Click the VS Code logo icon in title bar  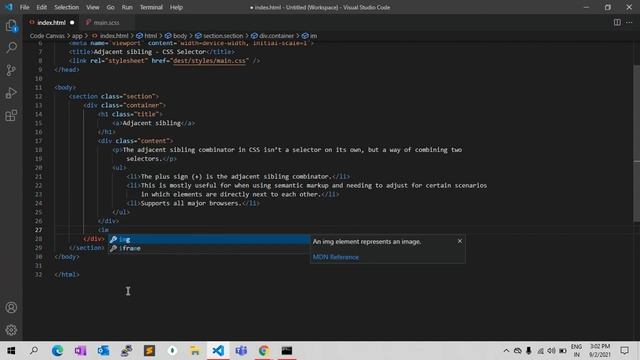[9, 7]
